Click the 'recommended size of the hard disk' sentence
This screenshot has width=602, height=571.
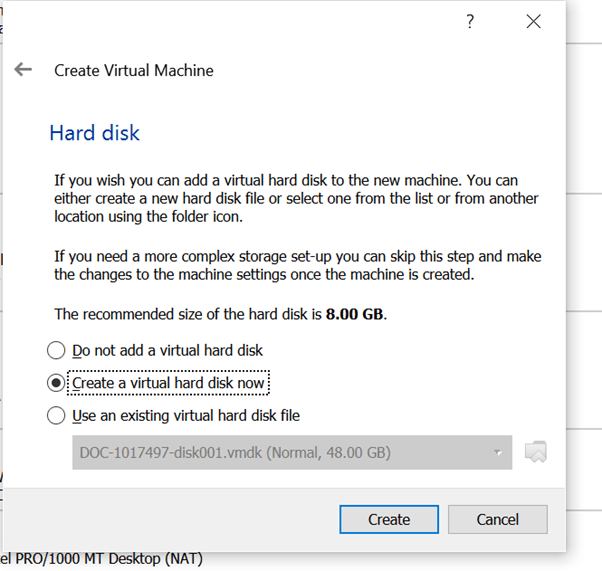click(190, 314)
